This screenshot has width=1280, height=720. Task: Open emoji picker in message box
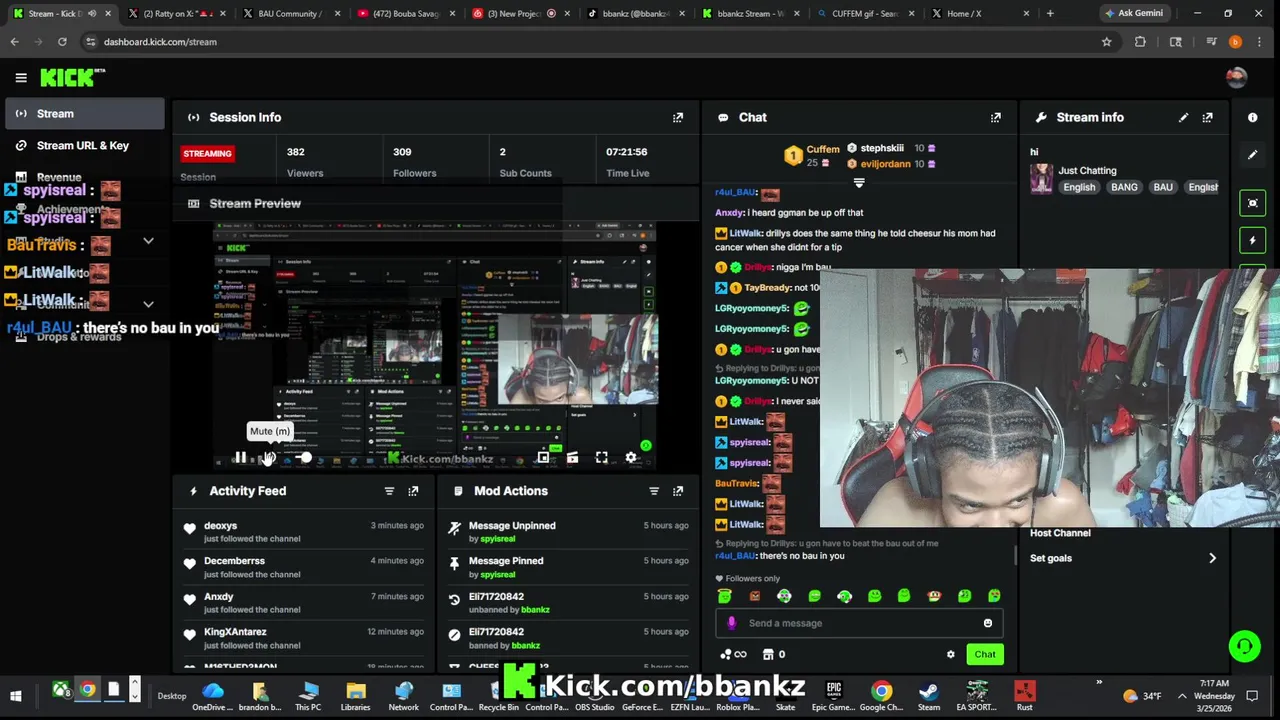(x=987, y=623)
